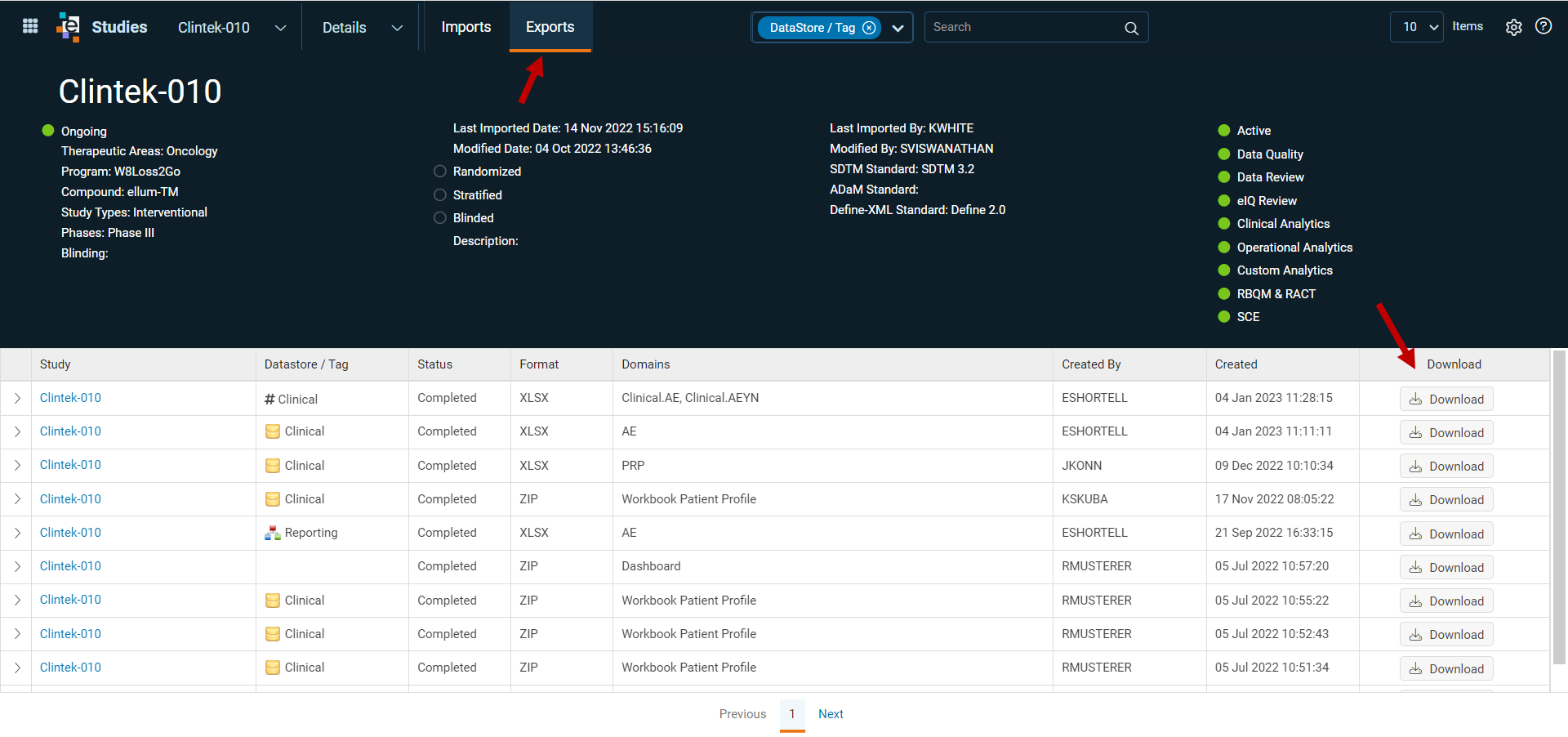The width and height of the screenshot is (1568, 737).
Task: Toggle the Data Quality indicator
Action: pos(1224,154)
